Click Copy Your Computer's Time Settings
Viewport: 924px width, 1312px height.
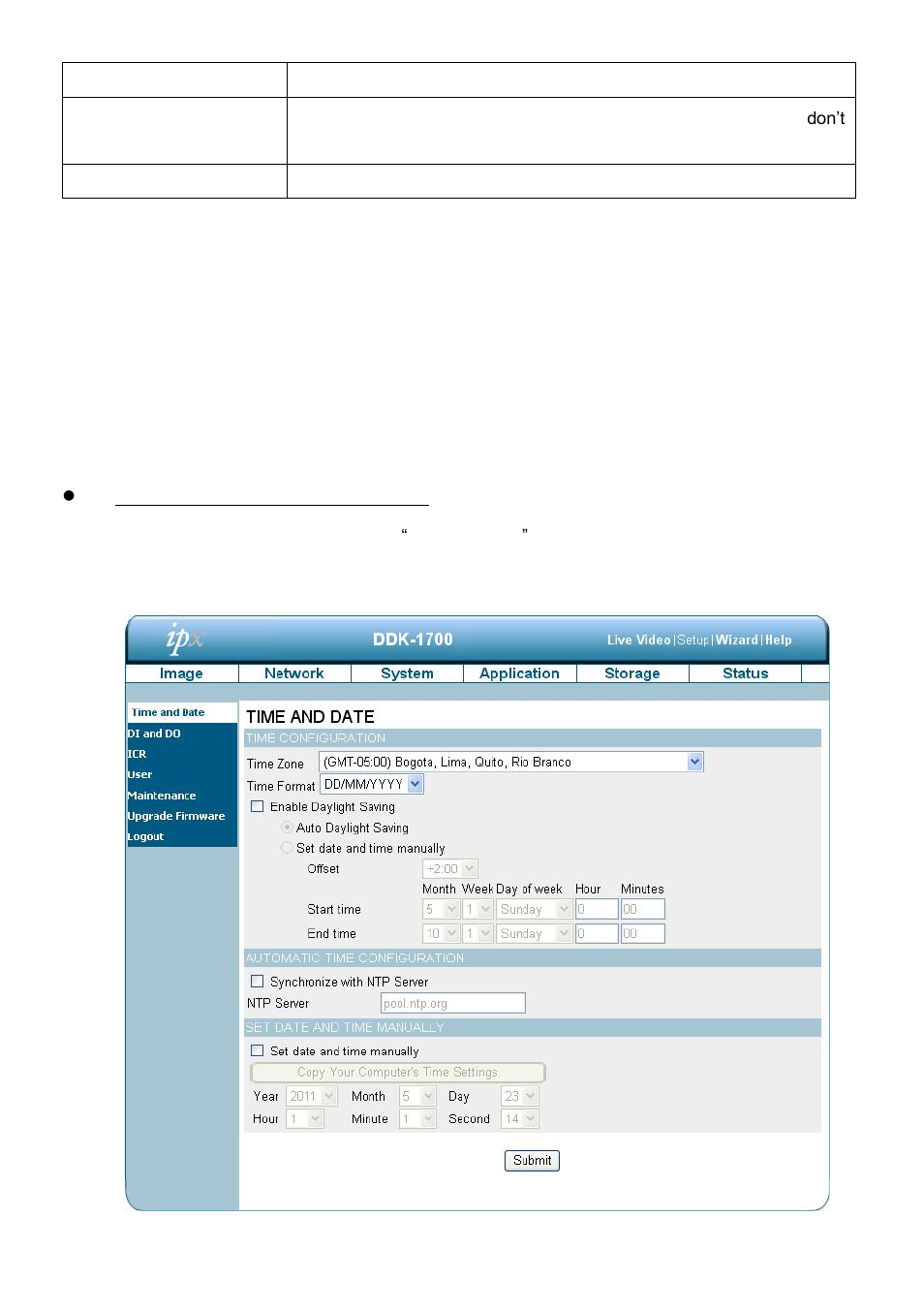[398, 1073]
